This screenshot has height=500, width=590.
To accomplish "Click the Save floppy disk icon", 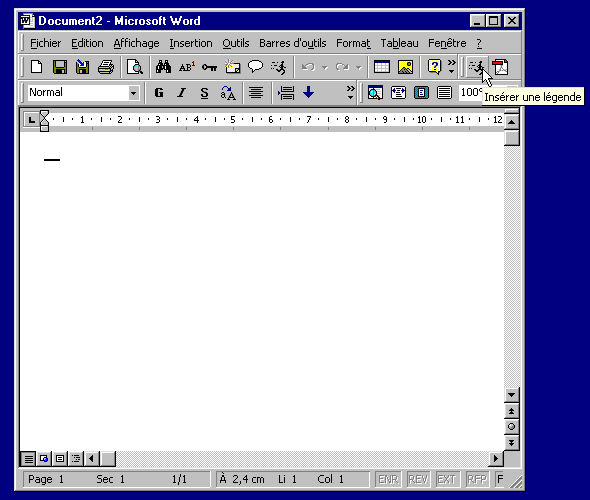I will (x=60, y=67).
